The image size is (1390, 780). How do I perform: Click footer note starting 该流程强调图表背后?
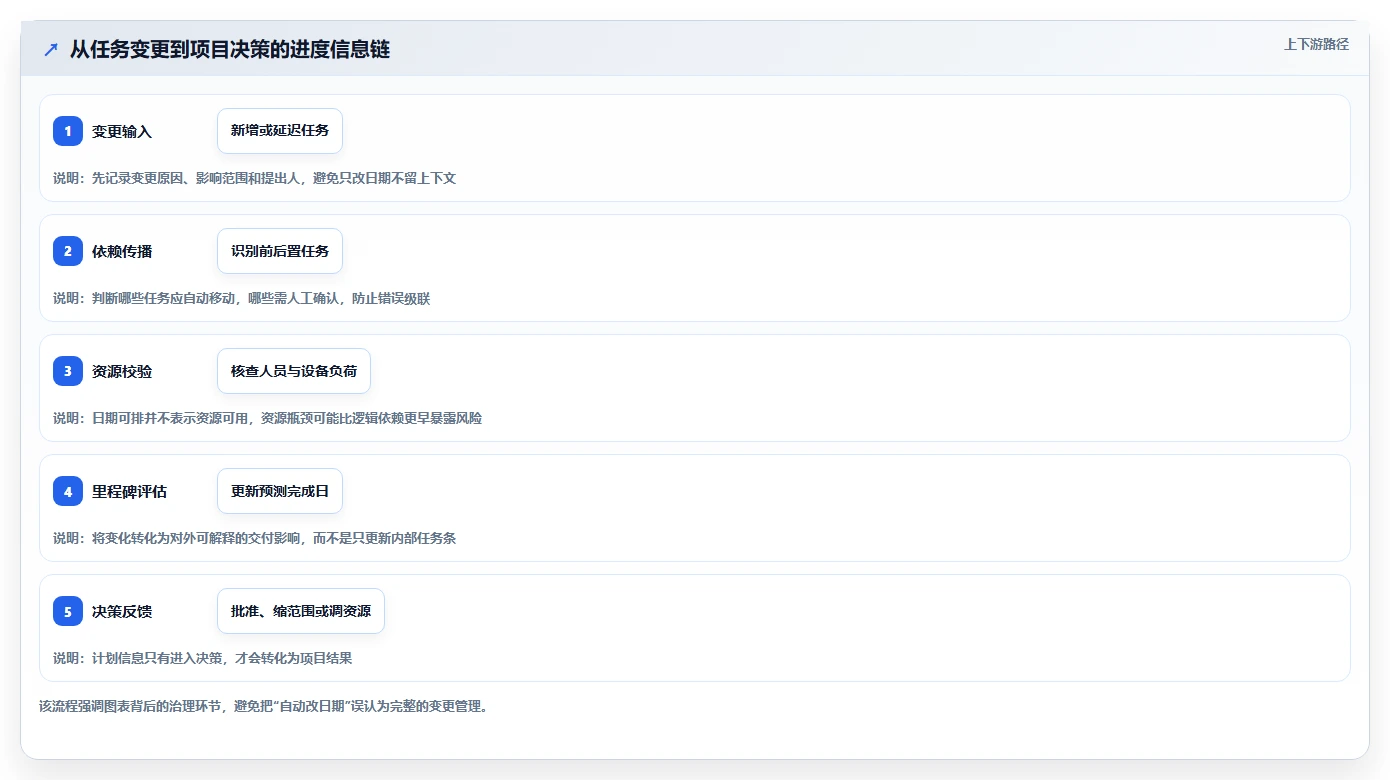[263, 706]
